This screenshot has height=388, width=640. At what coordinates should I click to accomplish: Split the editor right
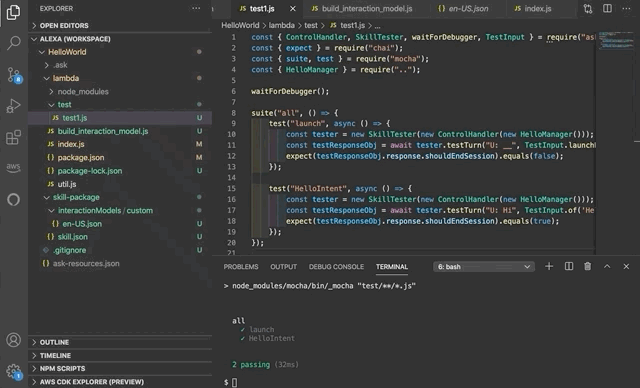(607, 9)
